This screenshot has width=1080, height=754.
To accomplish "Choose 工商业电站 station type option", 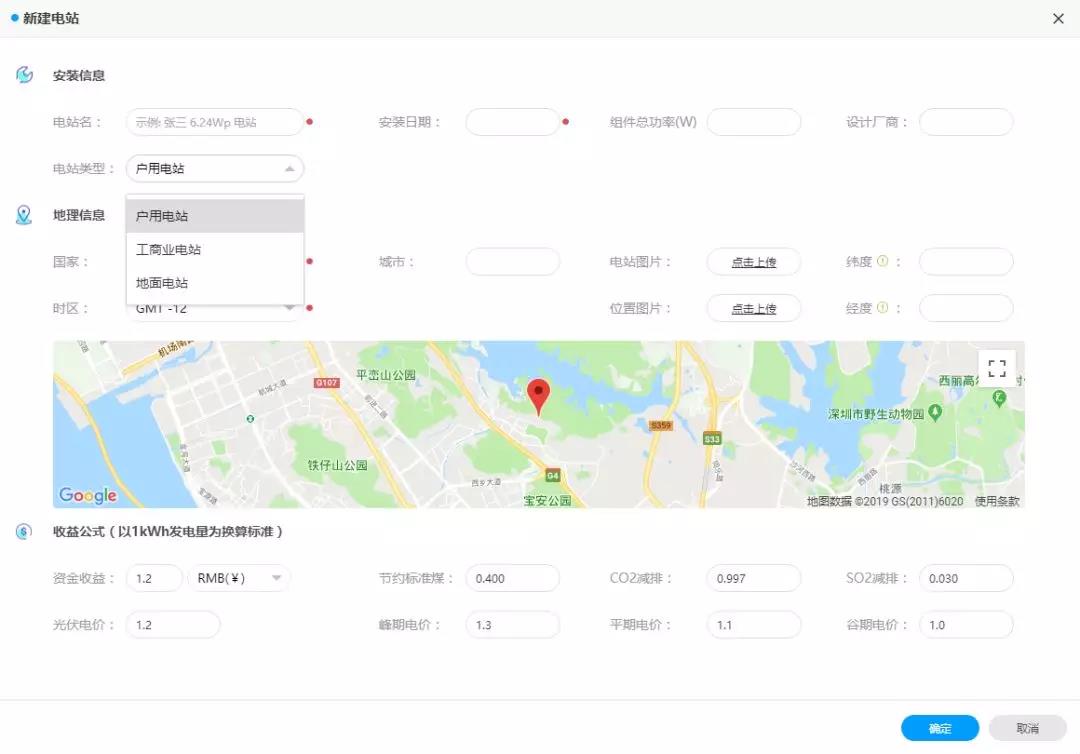I will tap(215, 250).
